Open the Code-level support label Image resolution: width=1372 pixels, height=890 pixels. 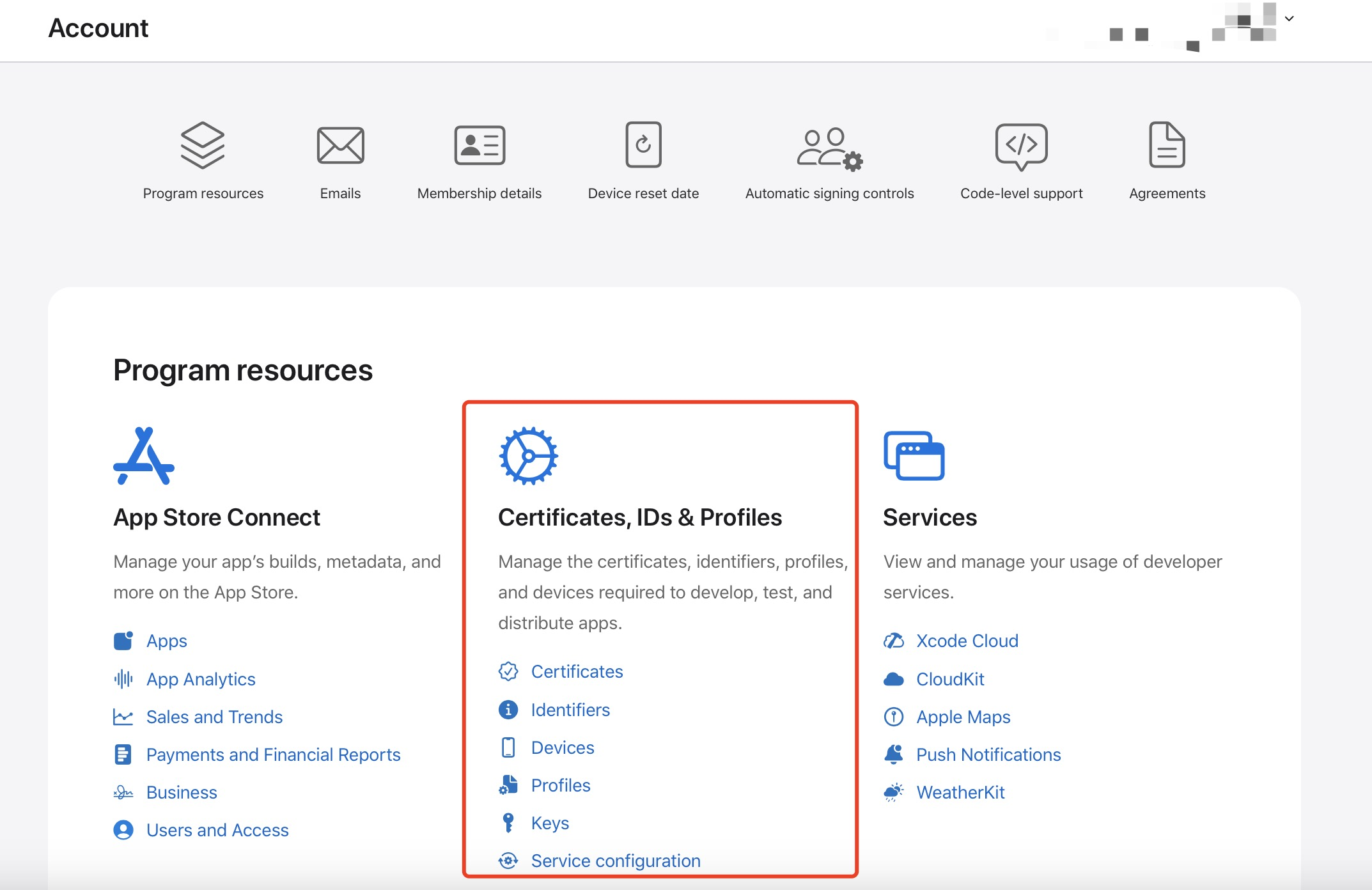pyautogui.click(x=1021, y=193)
